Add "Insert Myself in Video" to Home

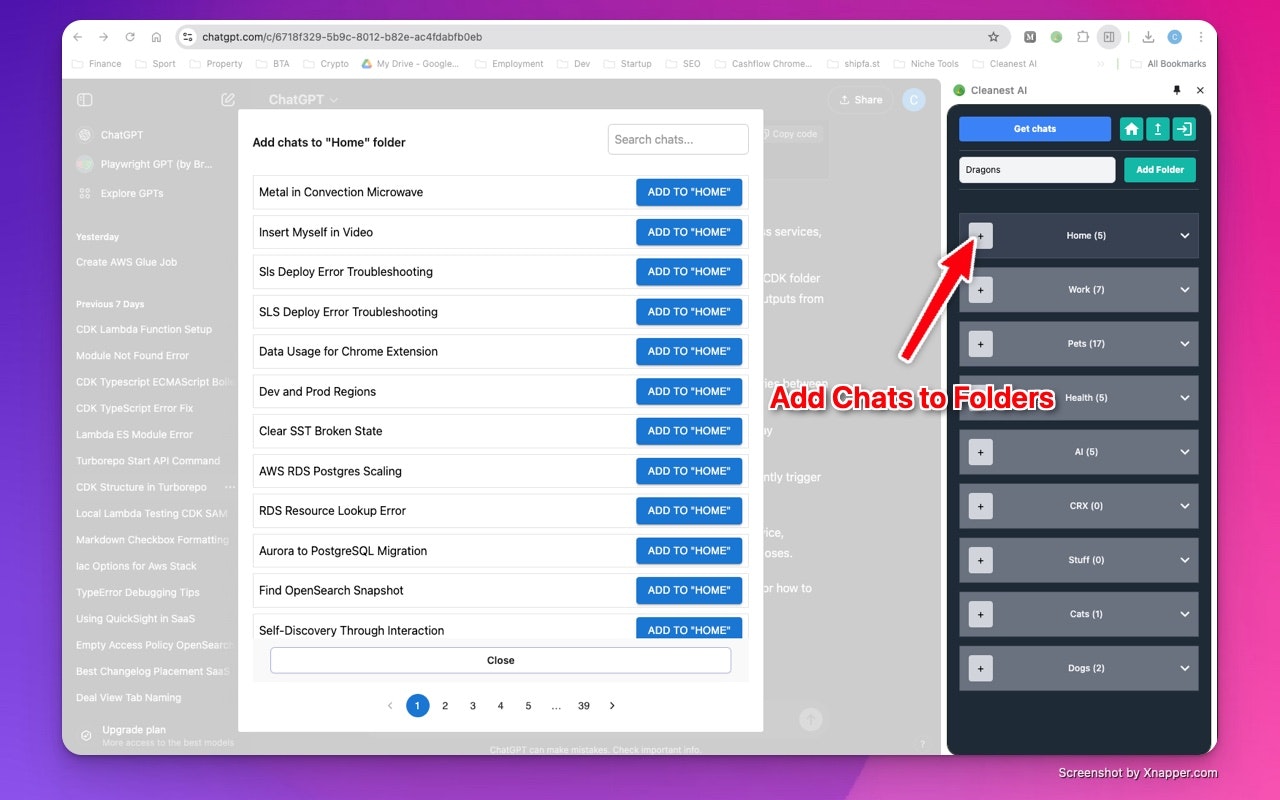tap(689, 232)
